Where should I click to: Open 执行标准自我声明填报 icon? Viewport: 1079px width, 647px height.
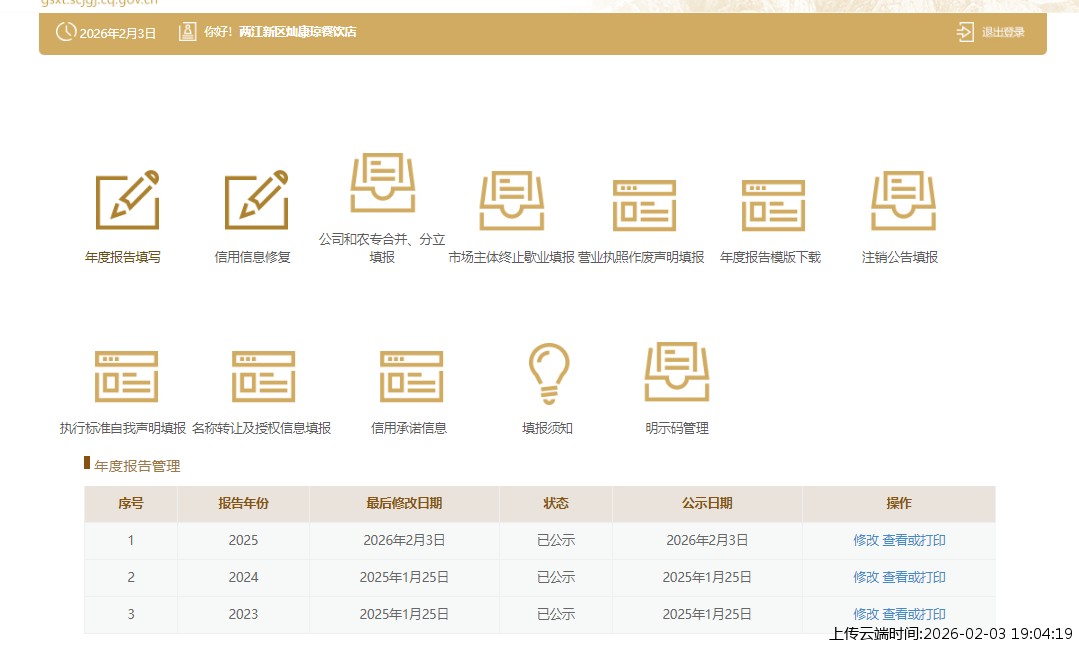point(126,376)
